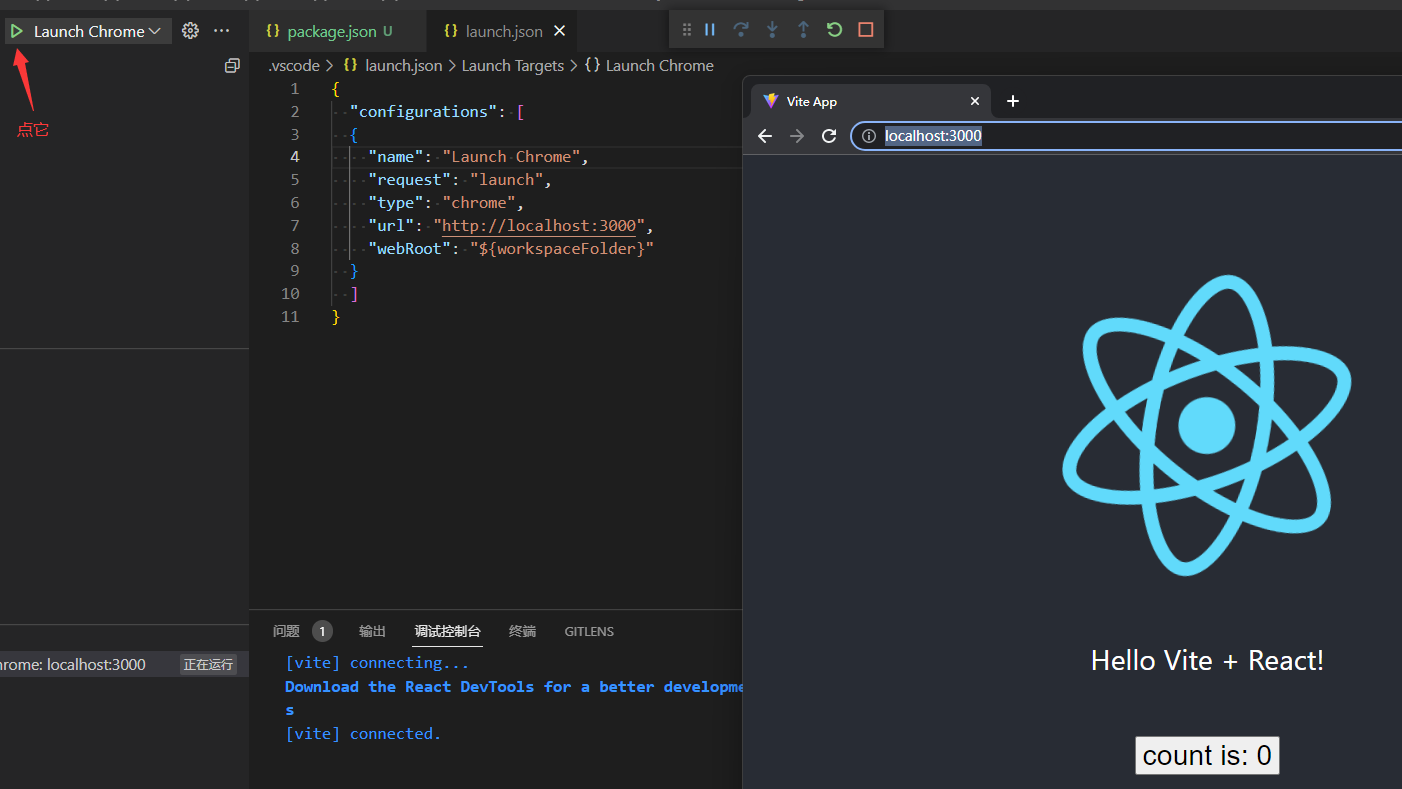Screen dimensions: 1402x789
Task: Select Launch Targets in the breadcrumb
Action: [x=513, y=66]
